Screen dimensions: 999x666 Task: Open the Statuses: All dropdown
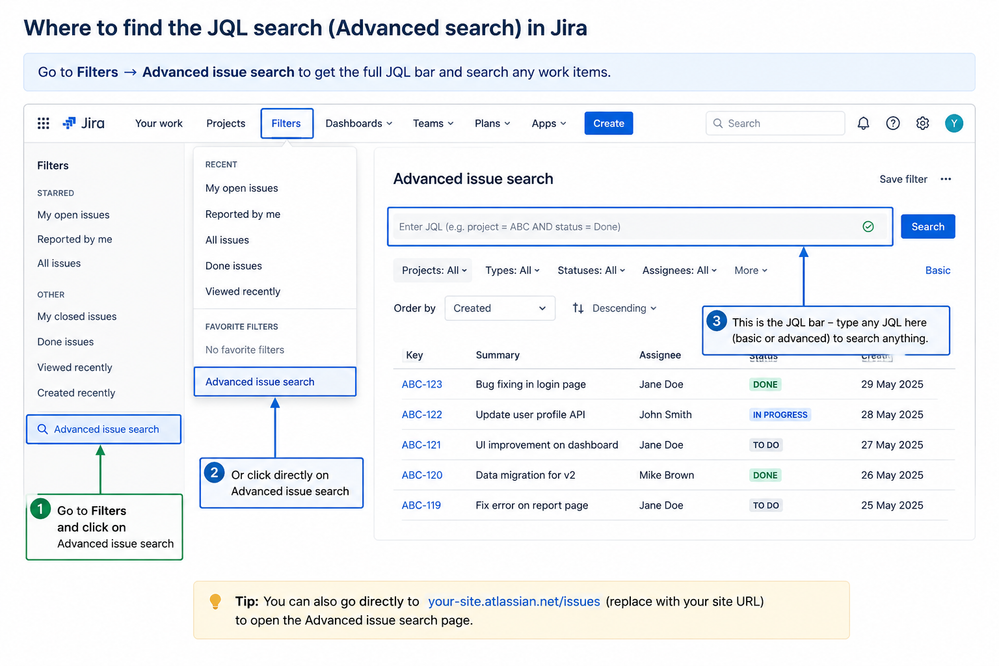(x=591, y=270)
